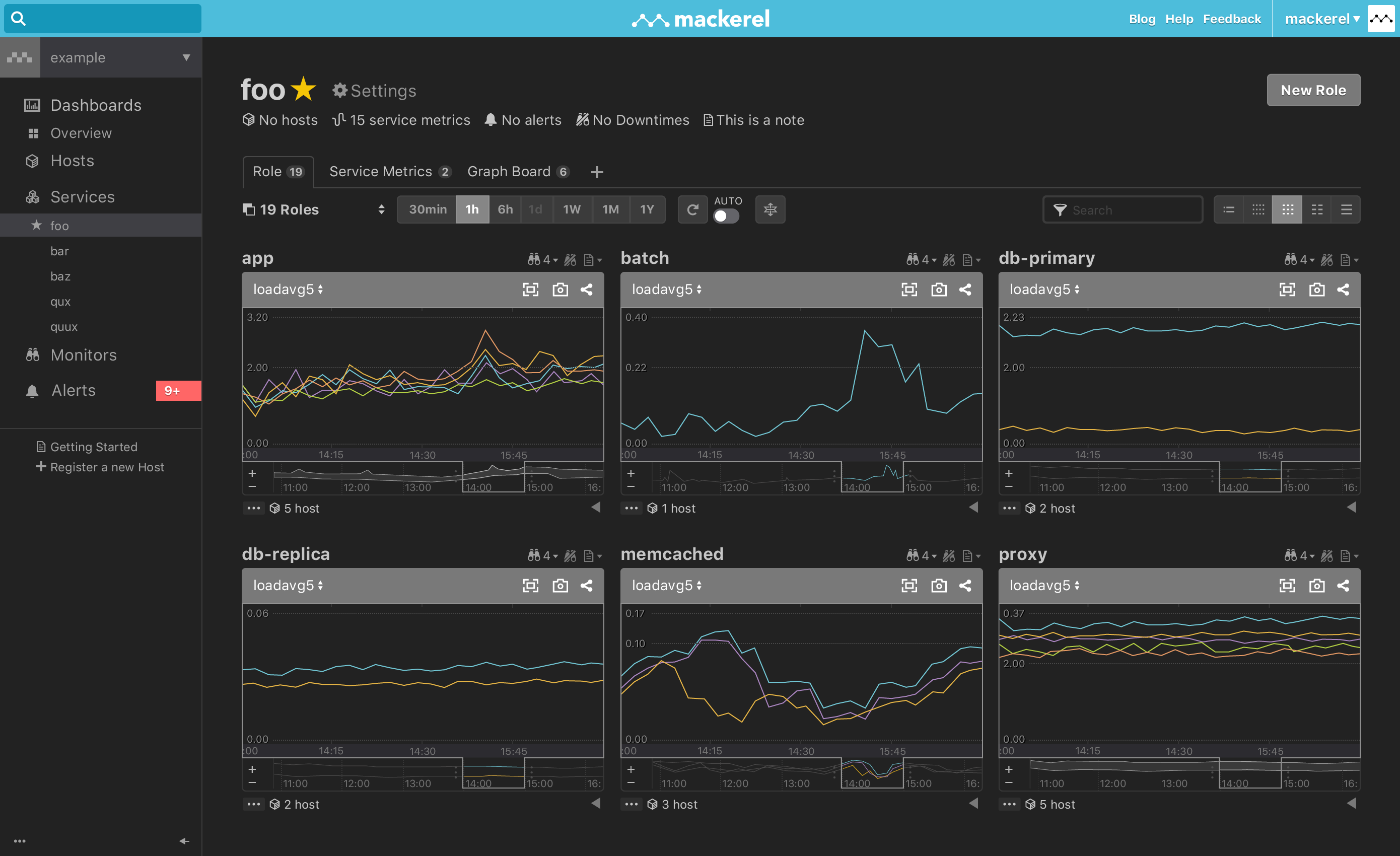The height and width of the screenshot is (856, 1400).
Task: Open monitors dropdown for app role
Action: (x=542, y=260)
